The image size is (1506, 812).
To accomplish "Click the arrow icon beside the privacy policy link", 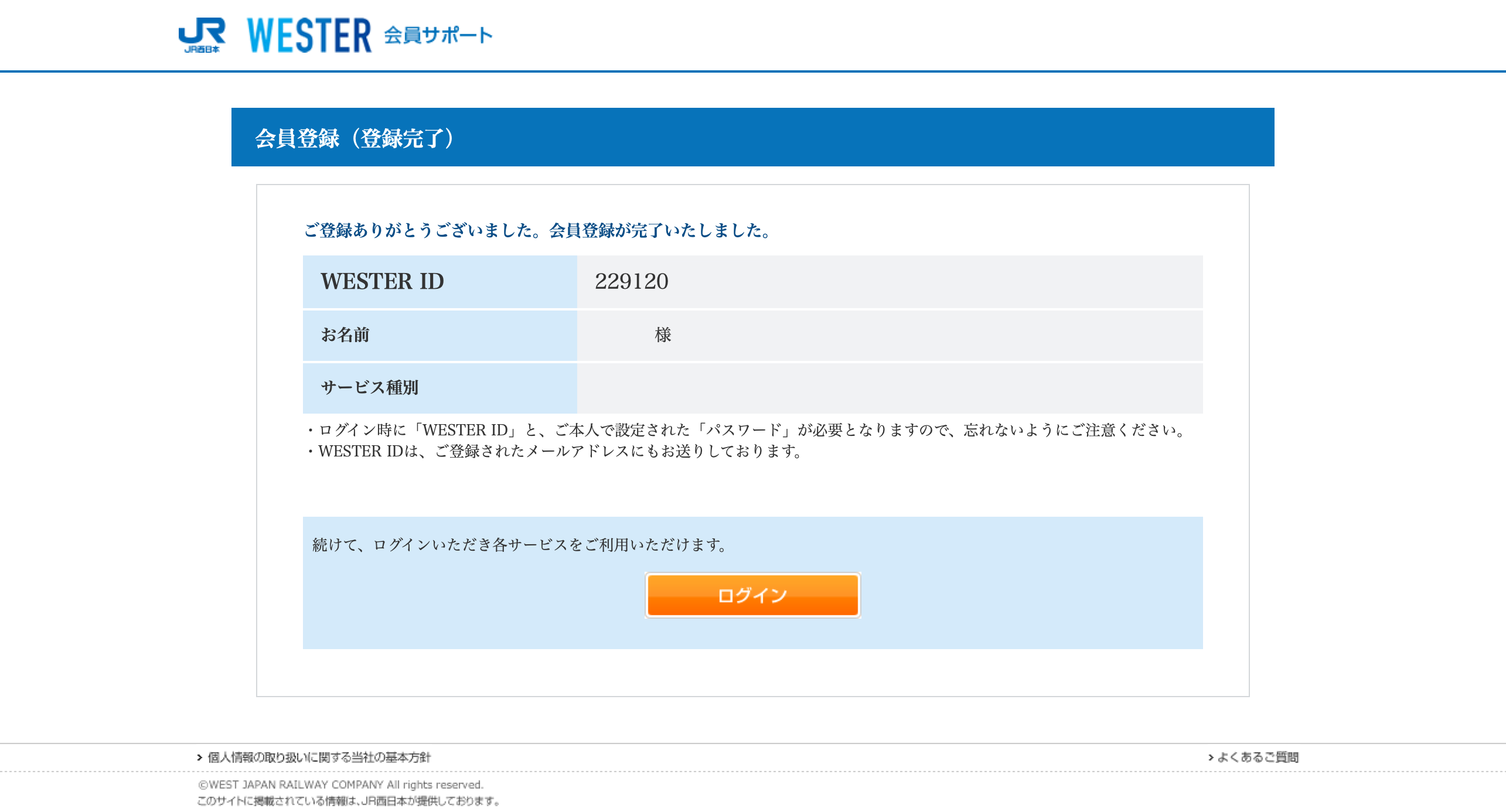I will pyautogui.click(x=200, y=757).
